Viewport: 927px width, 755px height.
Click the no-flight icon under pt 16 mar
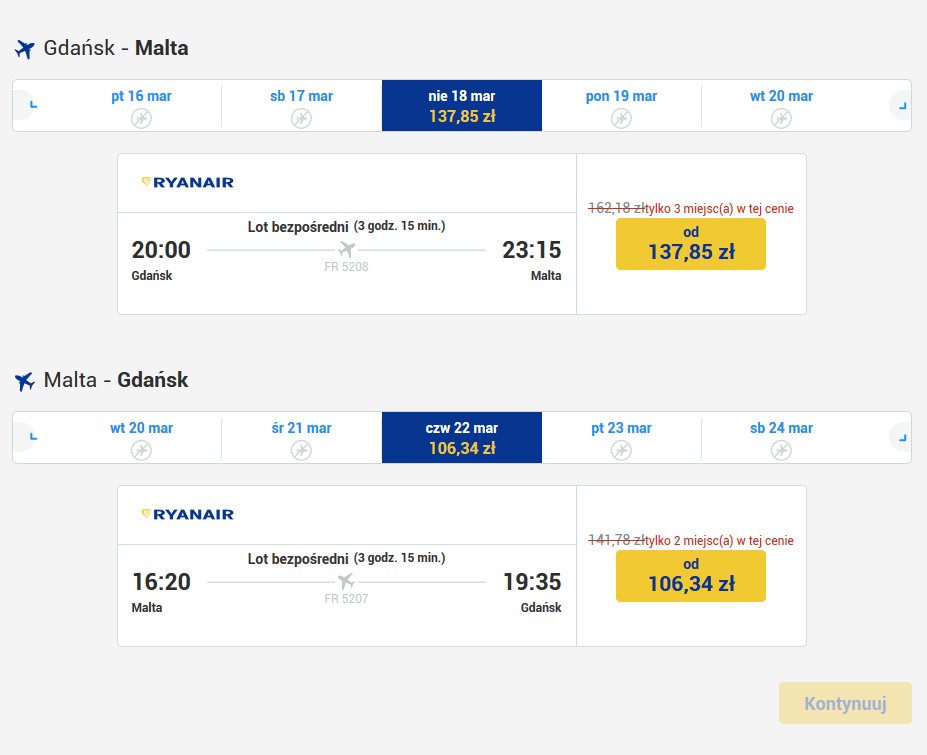(x=141, y=118)
